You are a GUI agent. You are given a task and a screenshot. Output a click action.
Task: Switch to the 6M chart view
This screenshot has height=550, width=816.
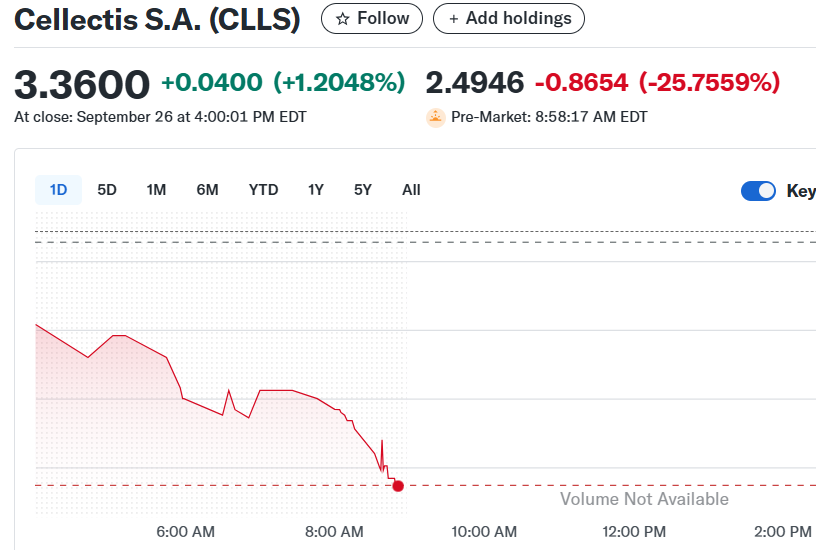tap(207, 190)
